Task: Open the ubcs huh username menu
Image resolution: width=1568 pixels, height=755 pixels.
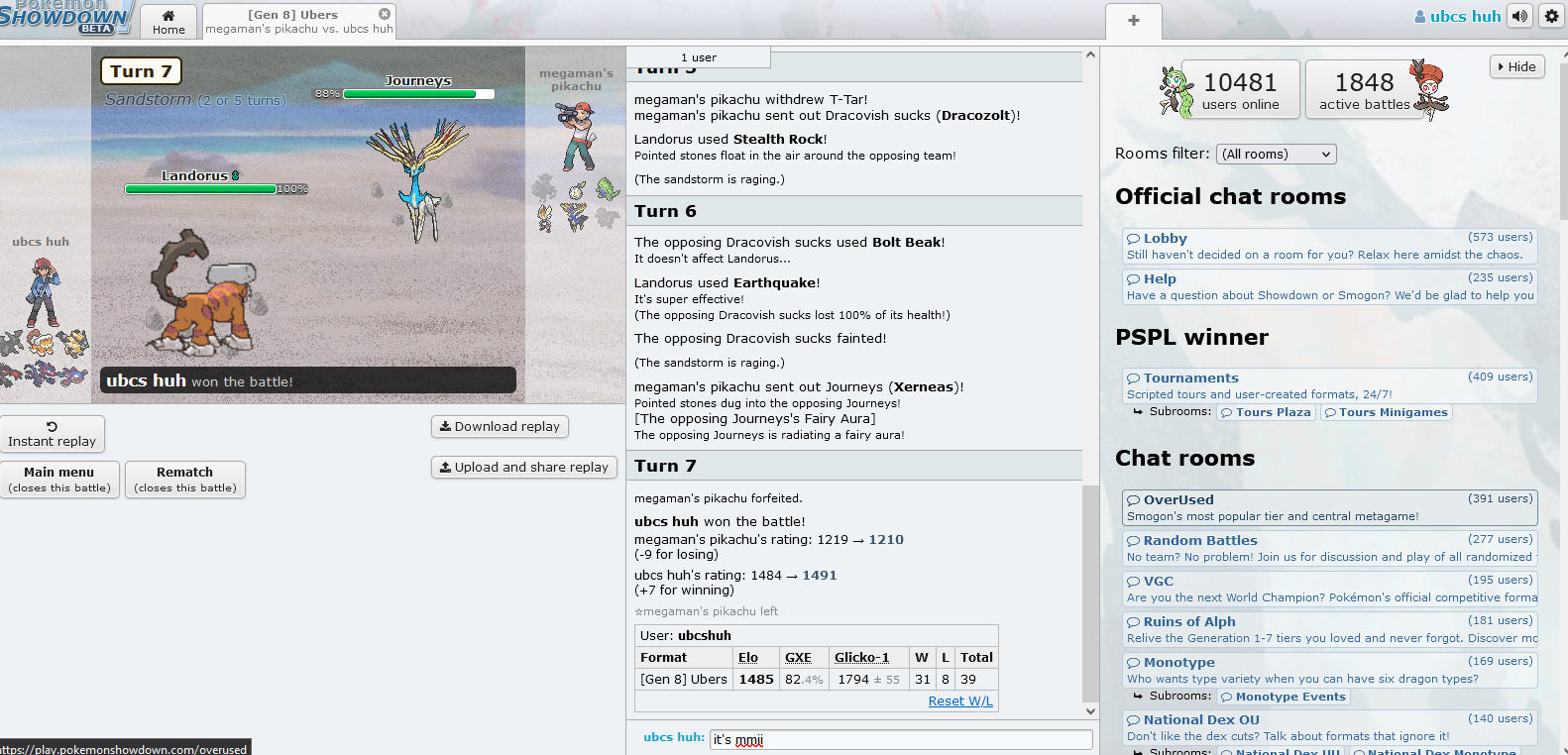Action: 1457,16
